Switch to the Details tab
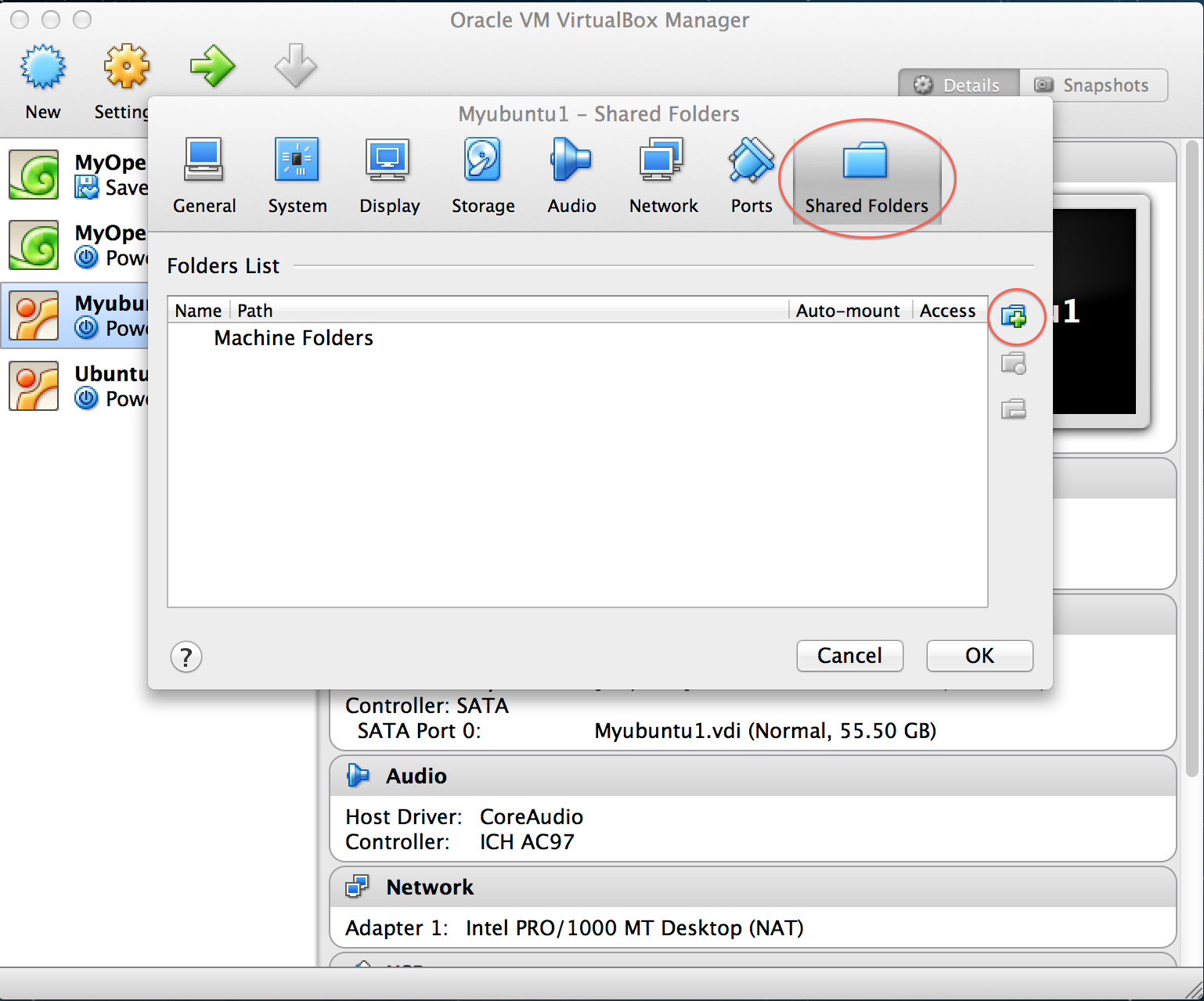This screenshot has height=1001, width=1204. click(x=959, y=85)
